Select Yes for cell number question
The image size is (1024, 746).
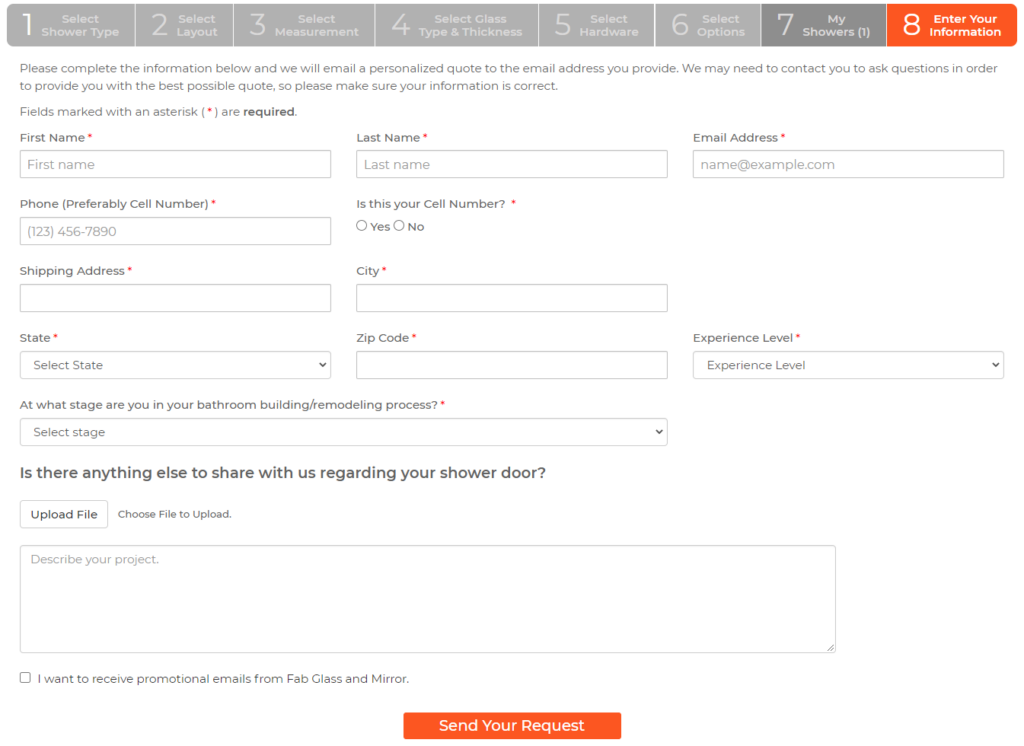[362, 225]
